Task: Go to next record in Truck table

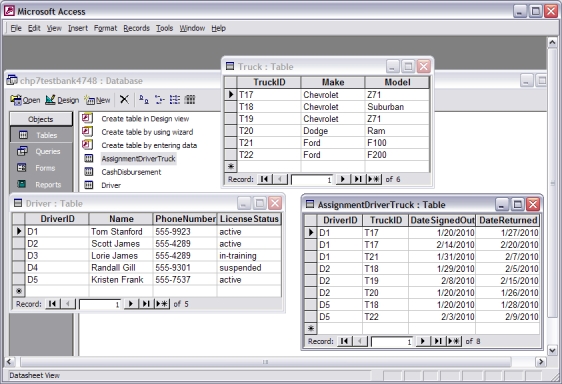Action: click(x=343, y=179)
